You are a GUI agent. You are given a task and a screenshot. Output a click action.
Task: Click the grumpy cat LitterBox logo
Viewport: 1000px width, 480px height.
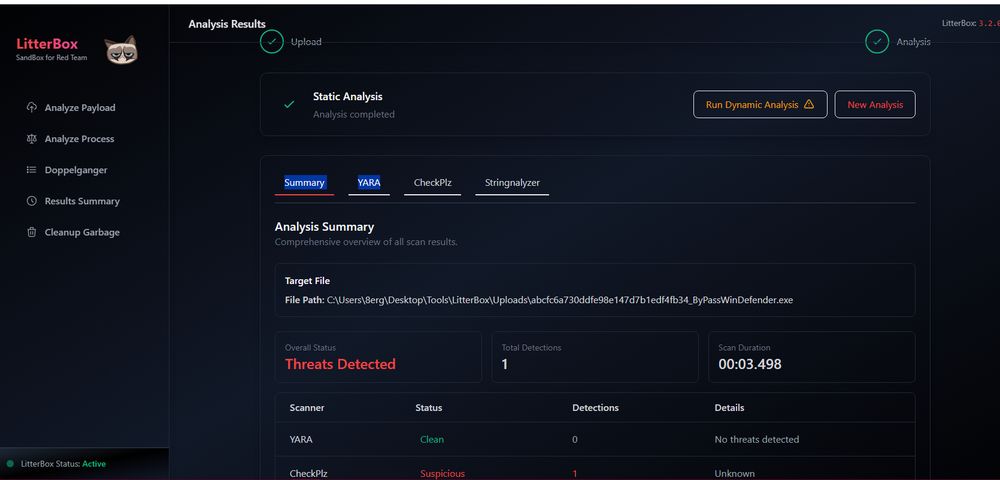[x=121, y=50]
